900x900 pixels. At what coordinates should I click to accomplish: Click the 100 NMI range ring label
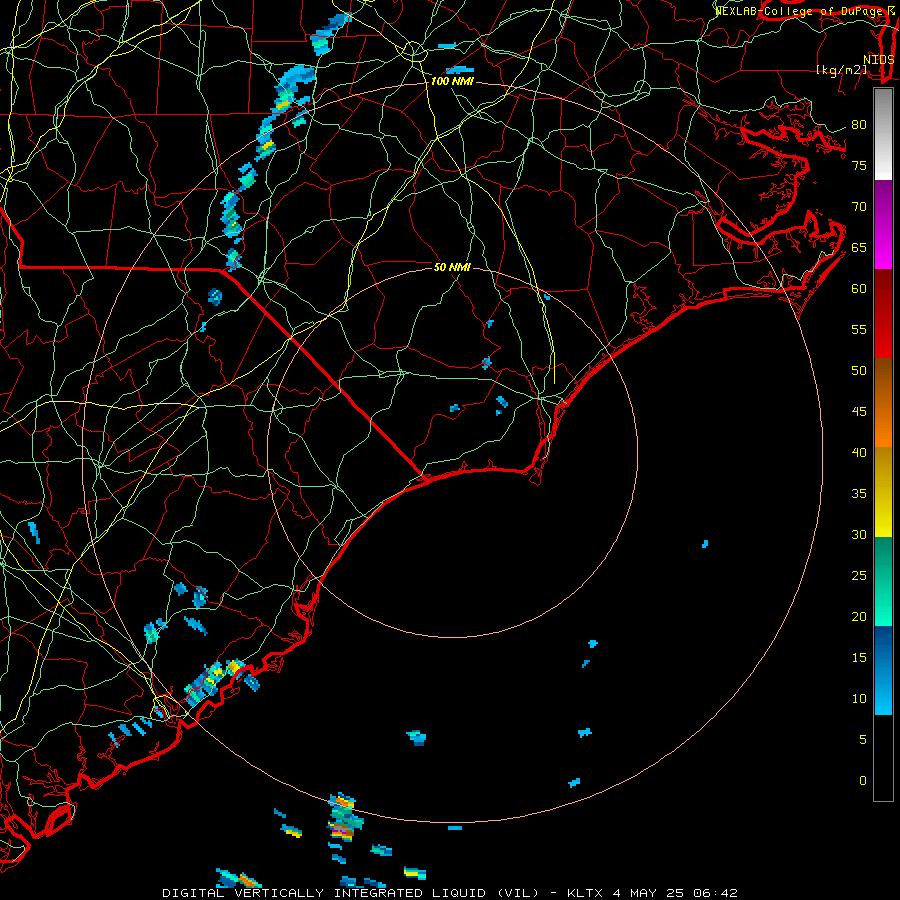(x=452, y=82)
